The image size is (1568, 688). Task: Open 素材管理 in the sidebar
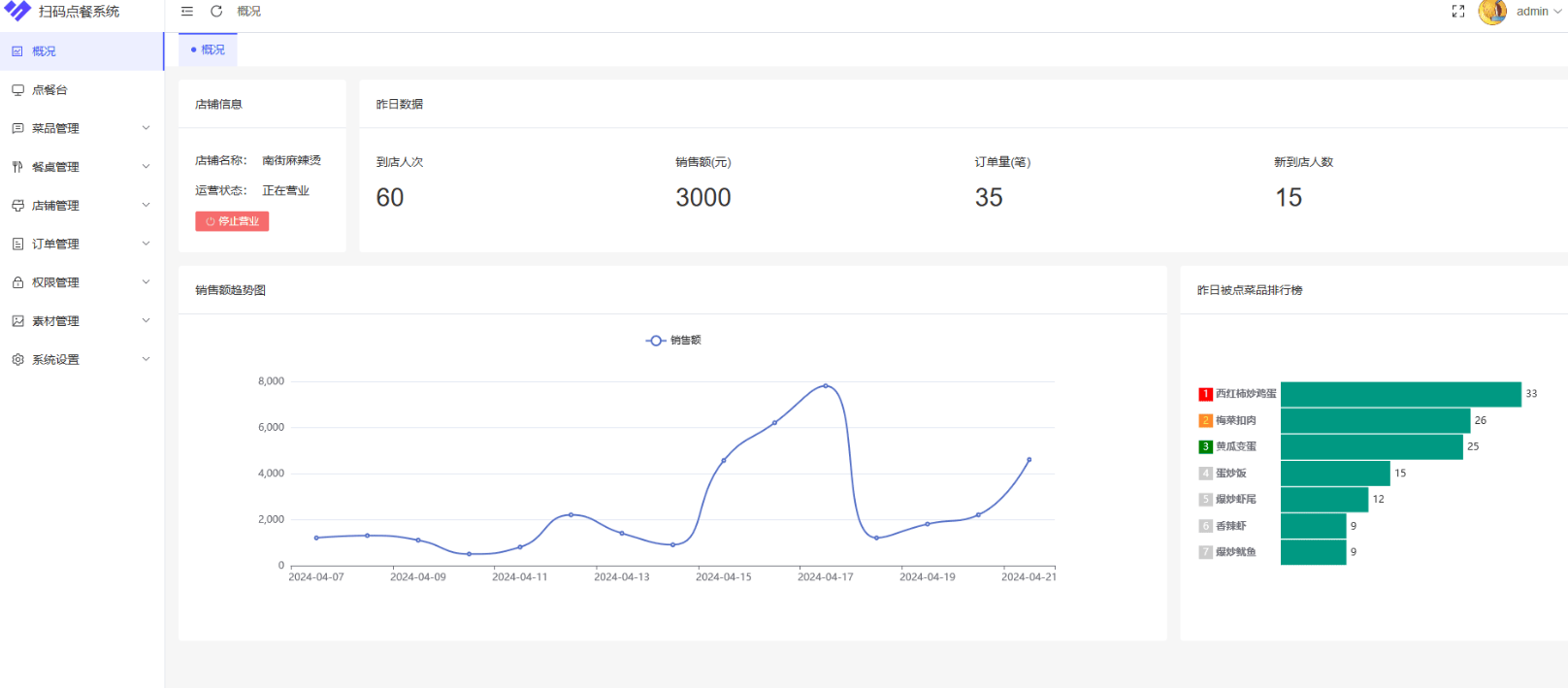click(x=55, y=321)
